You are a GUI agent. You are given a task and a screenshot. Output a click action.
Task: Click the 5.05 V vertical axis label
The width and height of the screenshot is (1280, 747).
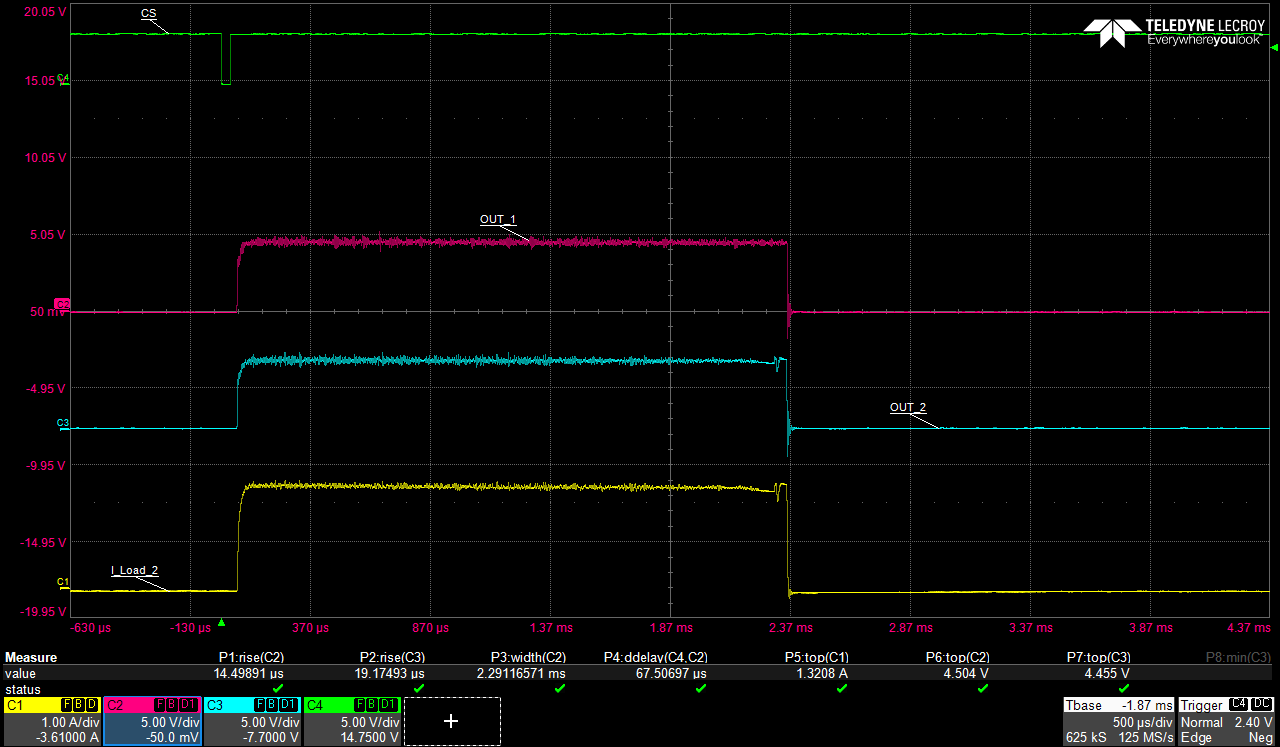(49, 235)
